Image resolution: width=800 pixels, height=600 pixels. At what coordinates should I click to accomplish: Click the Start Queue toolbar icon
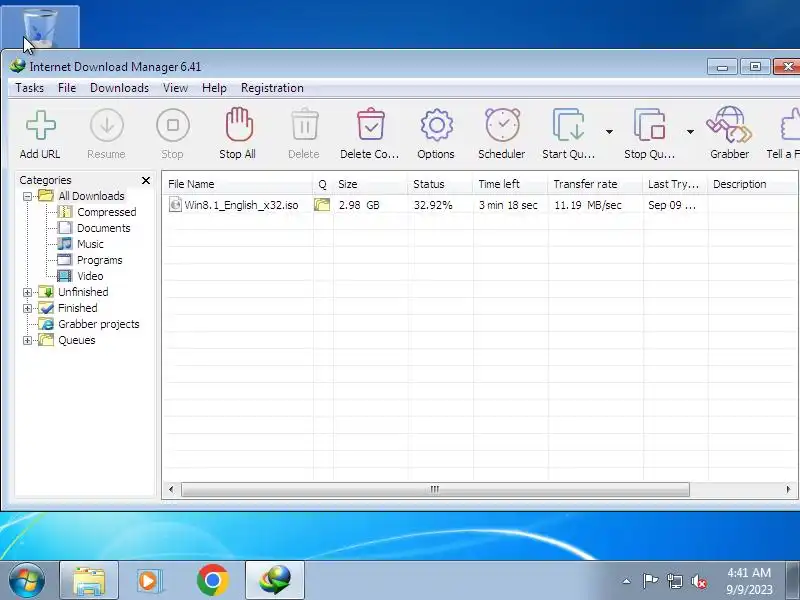(568, 124)
